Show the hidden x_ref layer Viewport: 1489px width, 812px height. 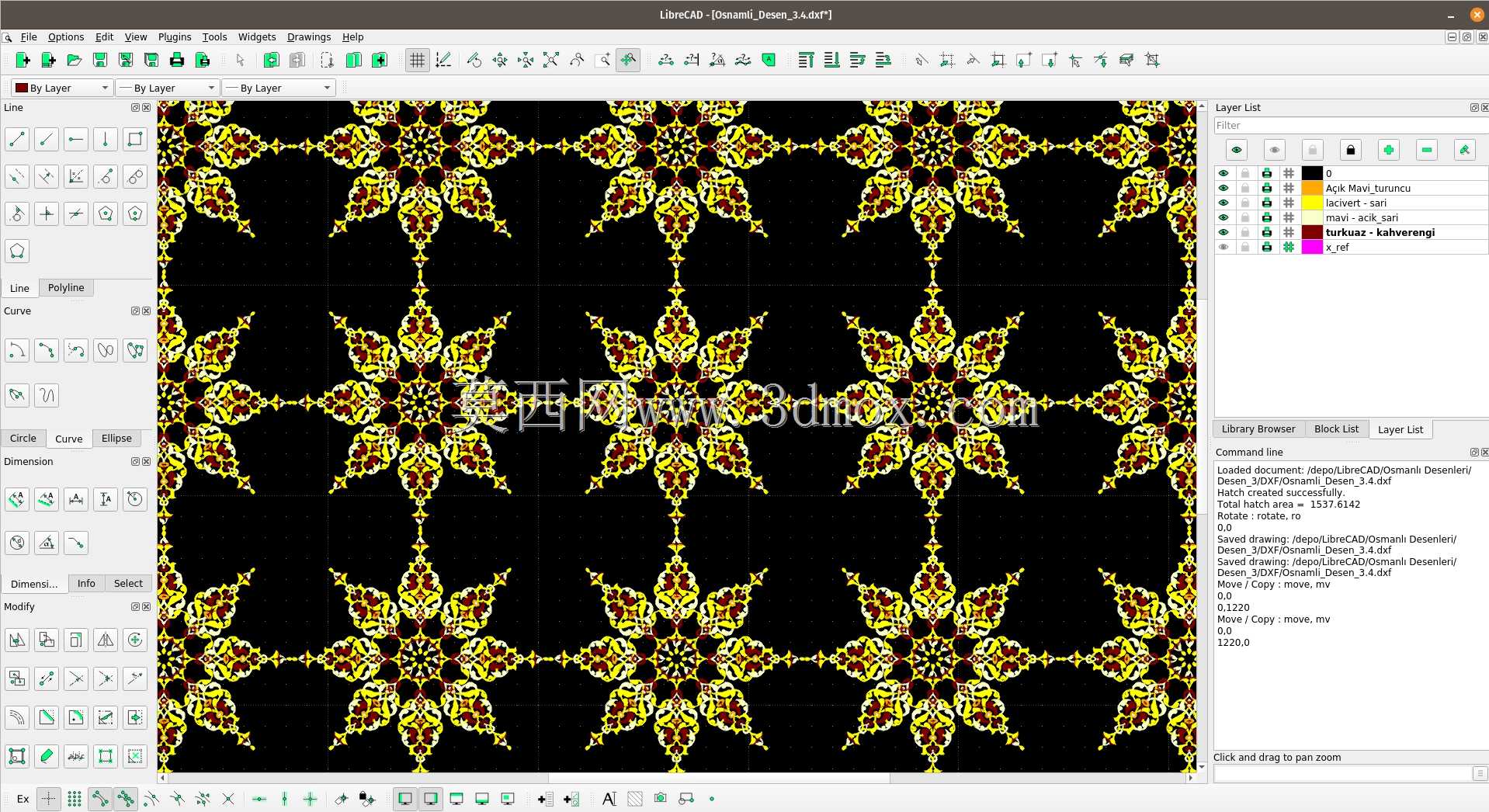point(1223,247)
